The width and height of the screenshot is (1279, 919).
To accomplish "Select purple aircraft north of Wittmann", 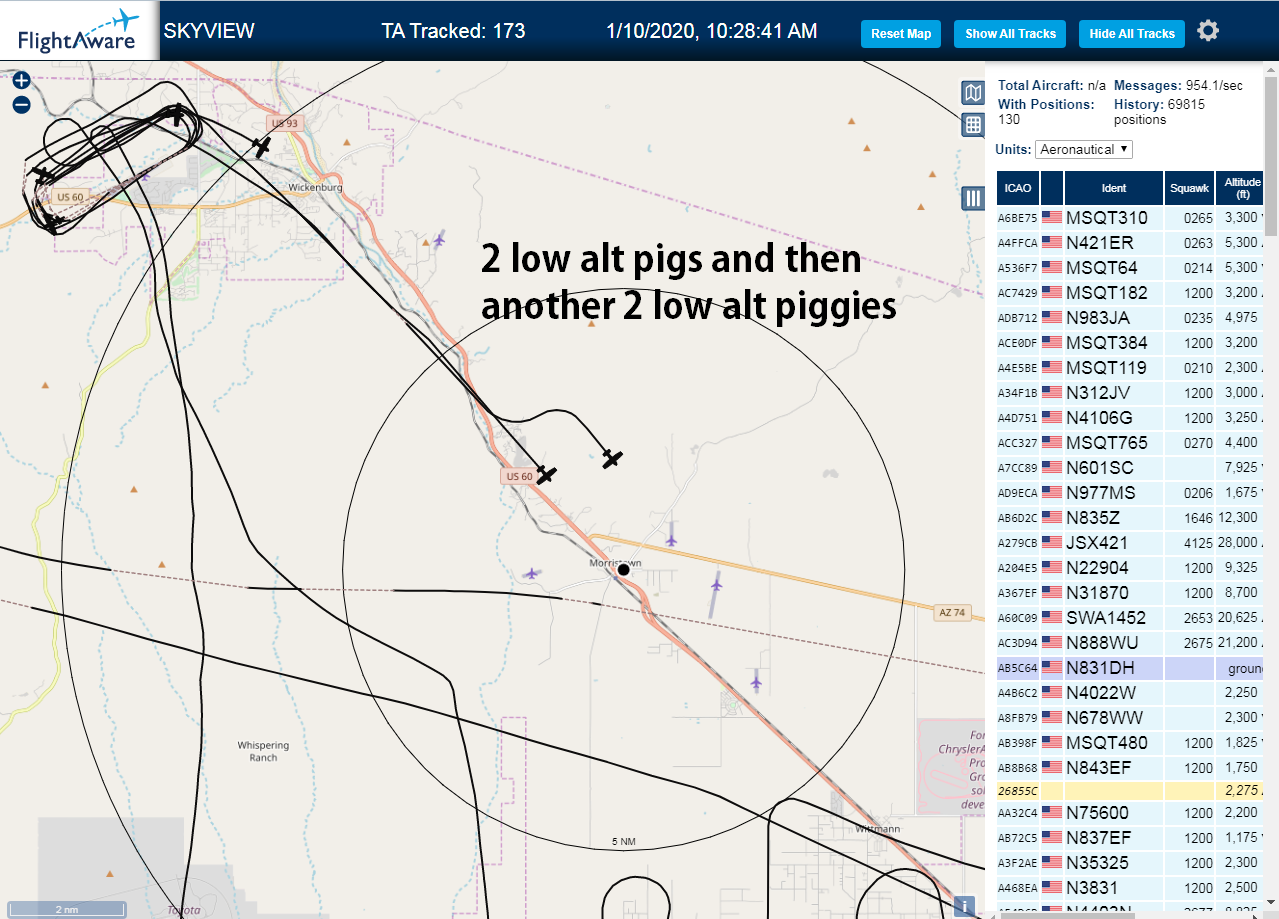I will (x=756, y=682).
